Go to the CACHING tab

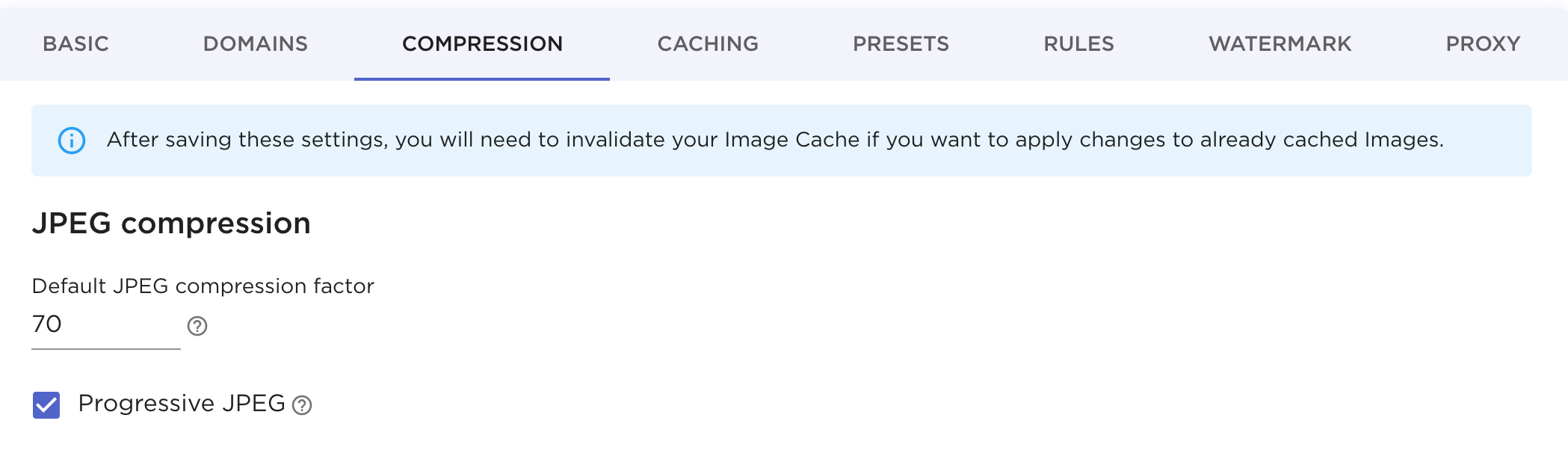click(x=708, y=44)
